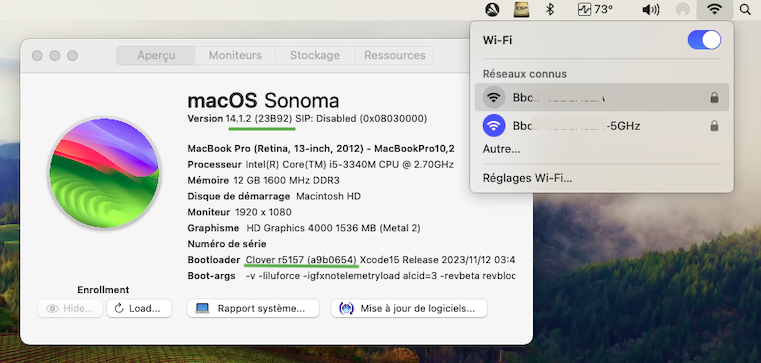Switch to the Stockage tab
This screenshot has width=761, height=363.
[315, 55]
